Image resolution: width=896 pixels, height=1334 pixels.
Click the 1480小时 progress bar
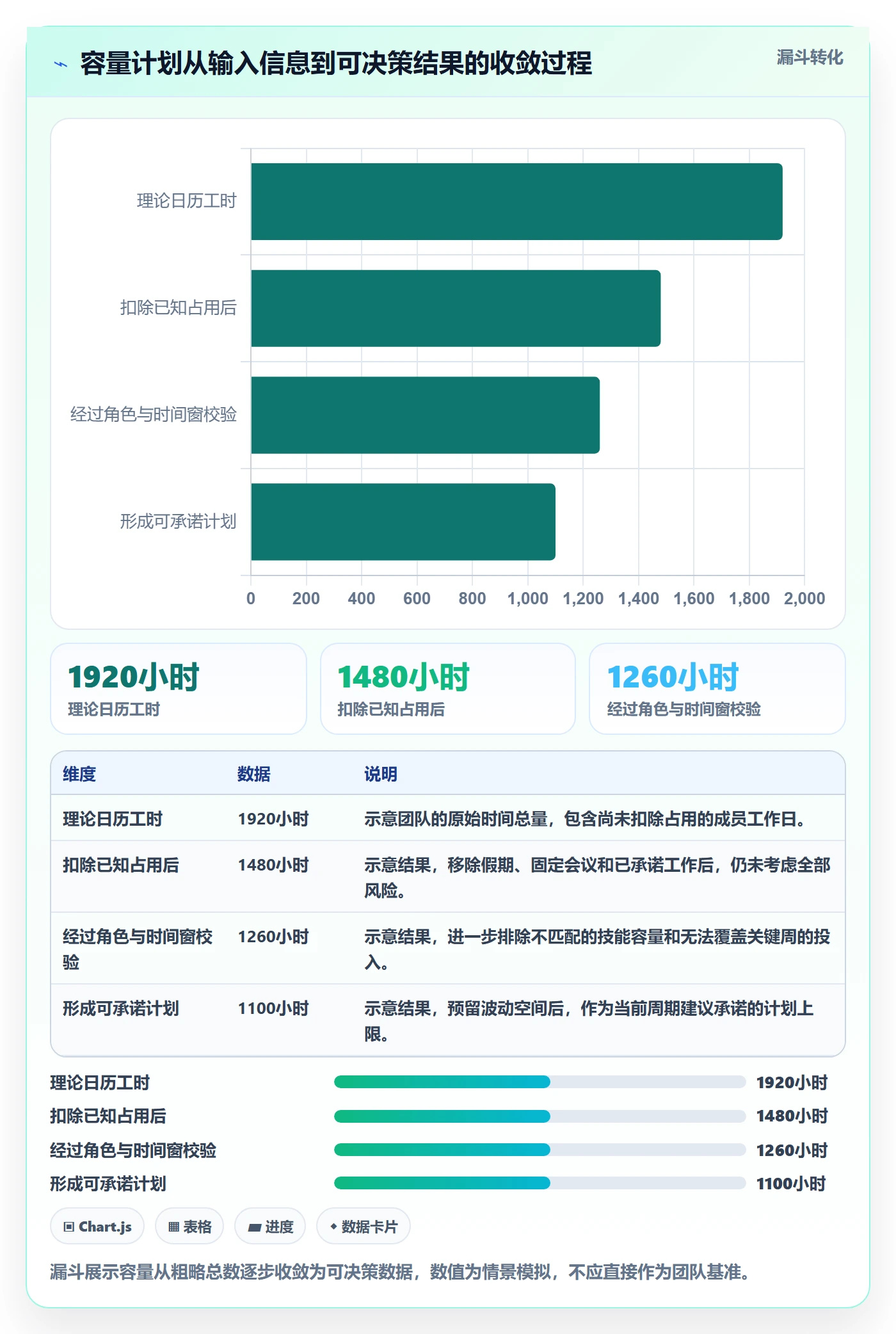click(x=540, y=1116)
